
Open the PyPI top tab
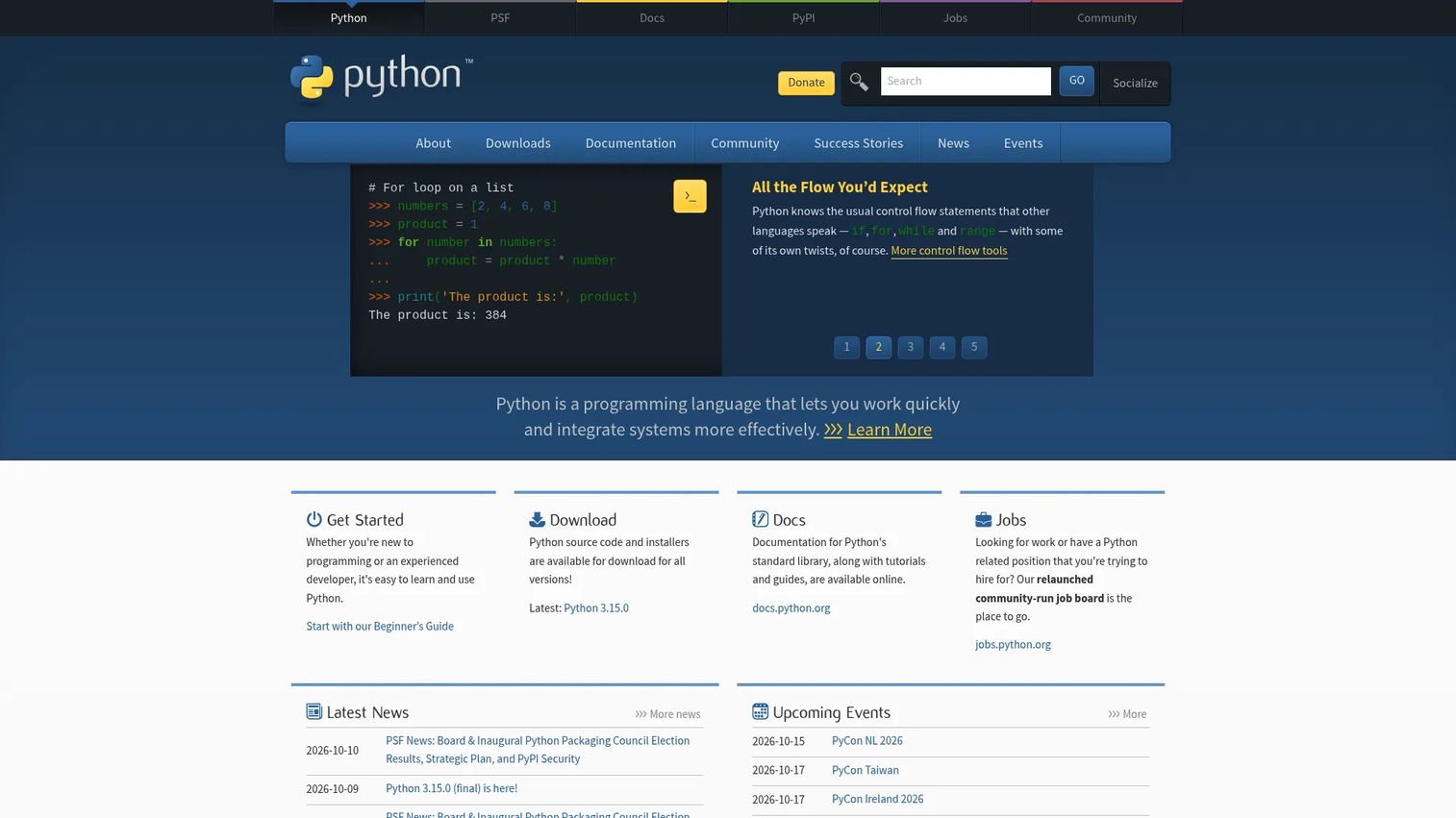(803, 18)
